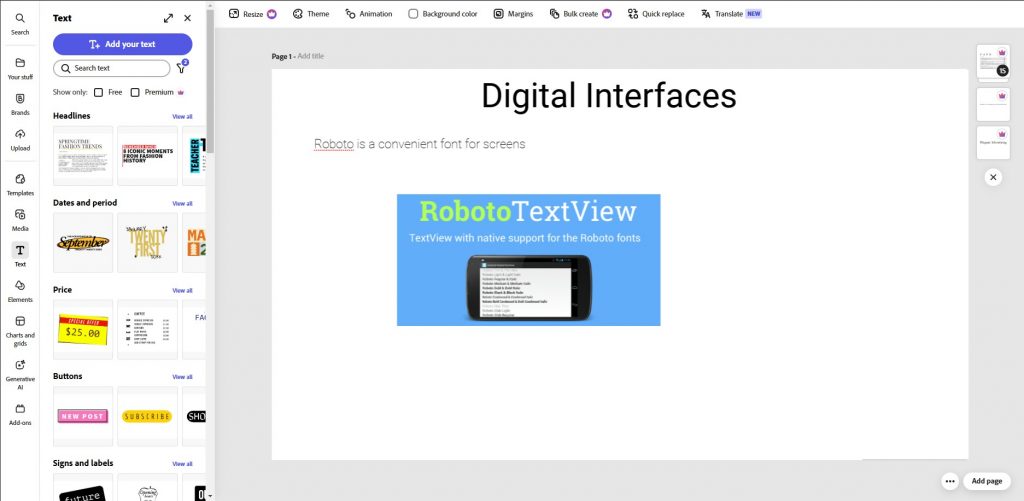Viewport: 1024px width, 501px height.
Task: Open the Templates panel
Action: (x=20, y=185)
